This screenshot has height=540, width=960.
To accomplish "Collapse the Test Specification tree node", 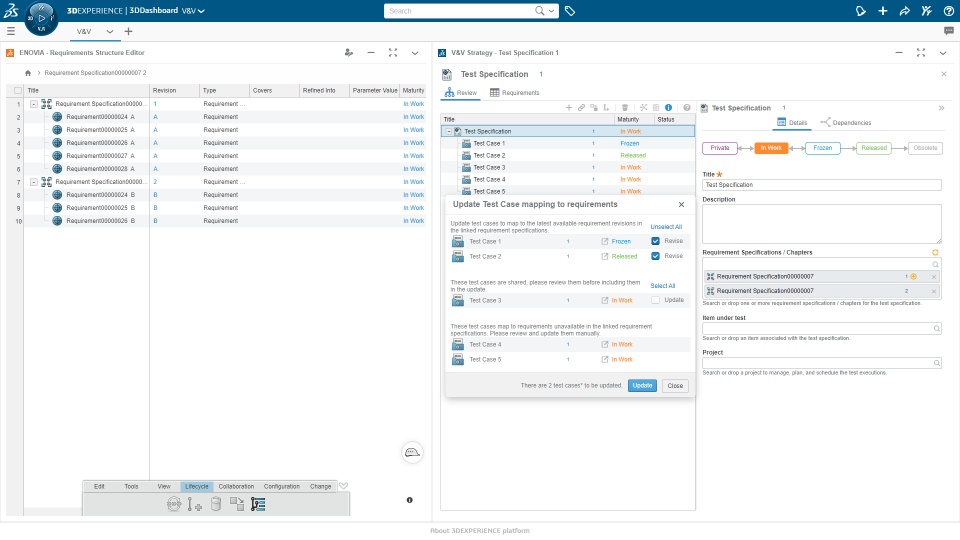I will (448, 131).
